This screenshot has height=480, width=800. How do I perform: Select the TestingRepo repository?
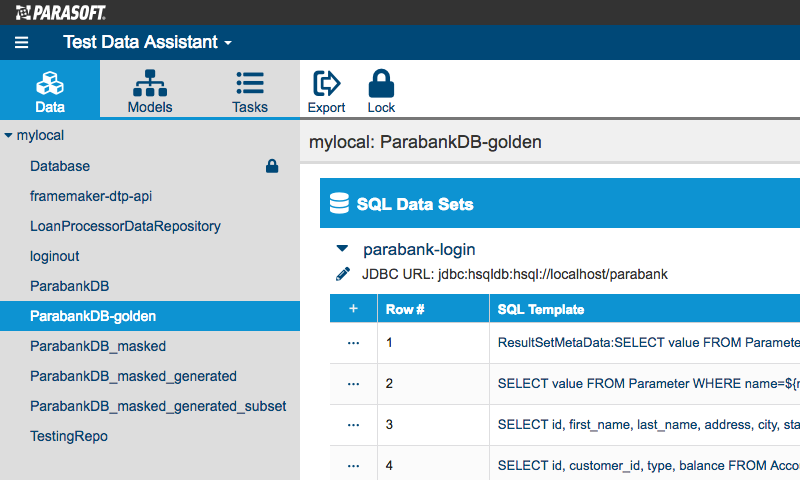69,437
